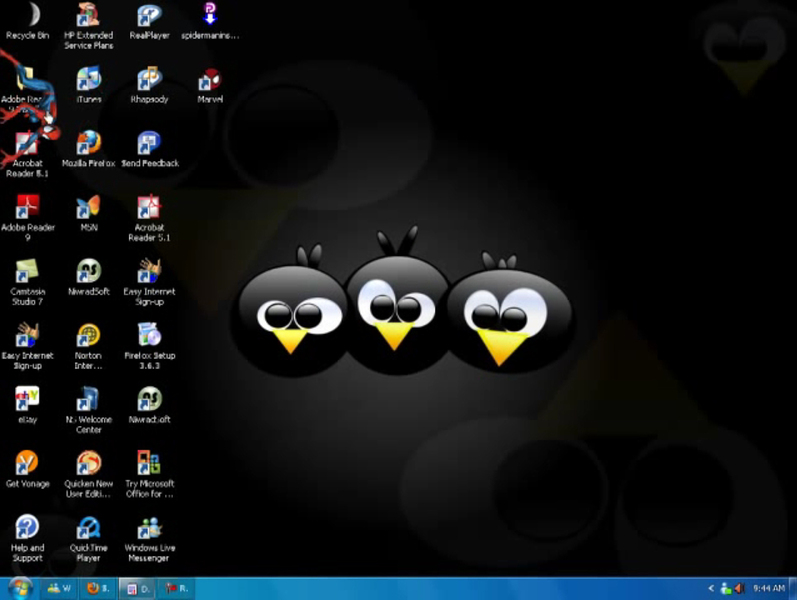The height and width of the screenshot is (600, 797).
Task: Open the Marvel desktop shortcut
Action: click(210, 80)
